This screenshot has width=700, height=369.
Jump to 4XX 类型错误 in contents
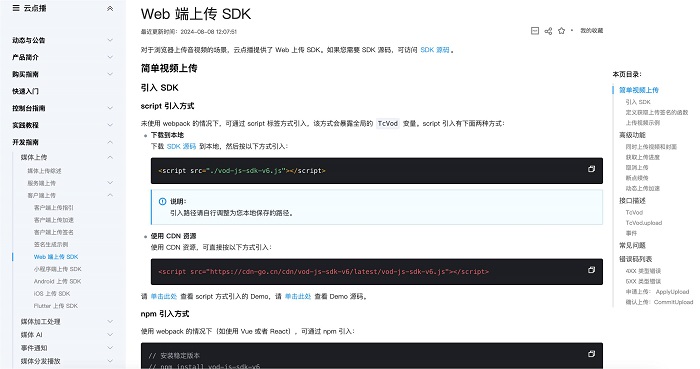[x=643, y=271]
